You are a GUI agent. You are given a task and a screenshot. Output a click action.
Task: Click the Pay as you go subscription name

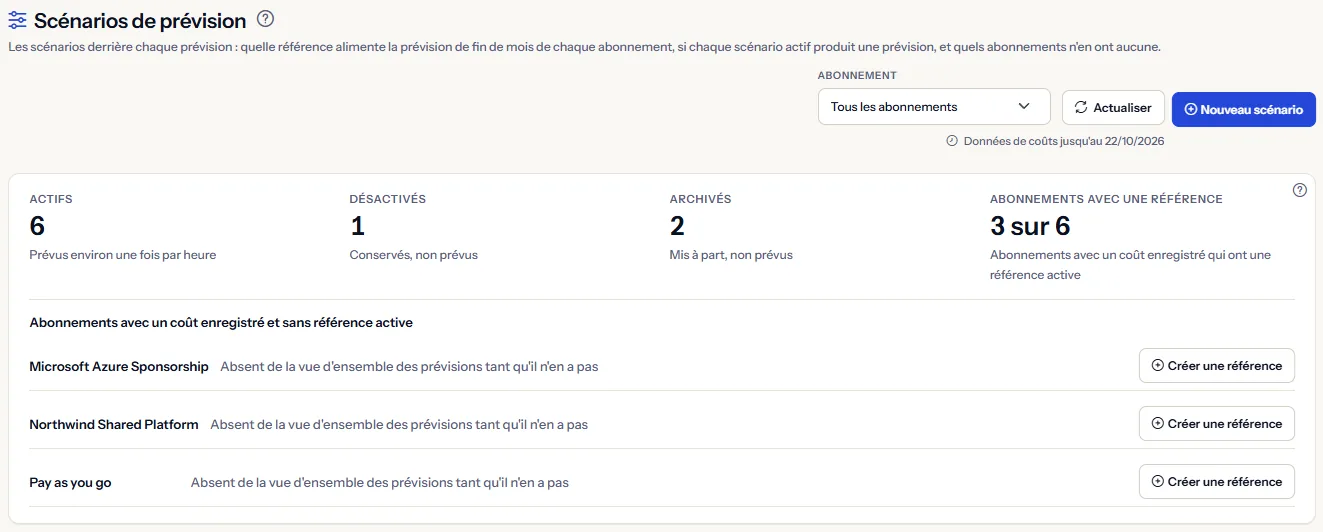pos(71,483)
